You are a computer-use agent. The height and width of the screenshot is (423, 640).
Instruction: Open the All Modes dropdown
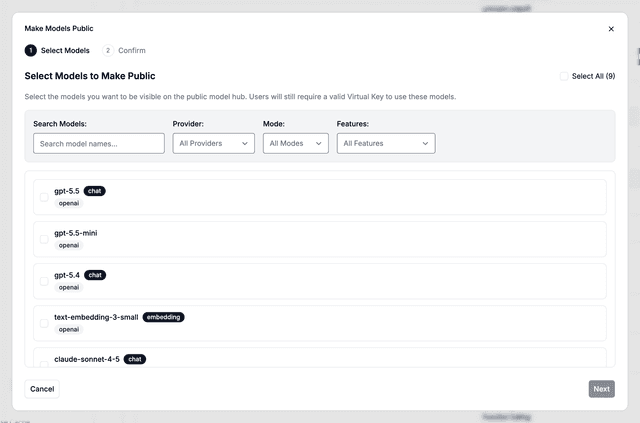(x=296, y=143)
